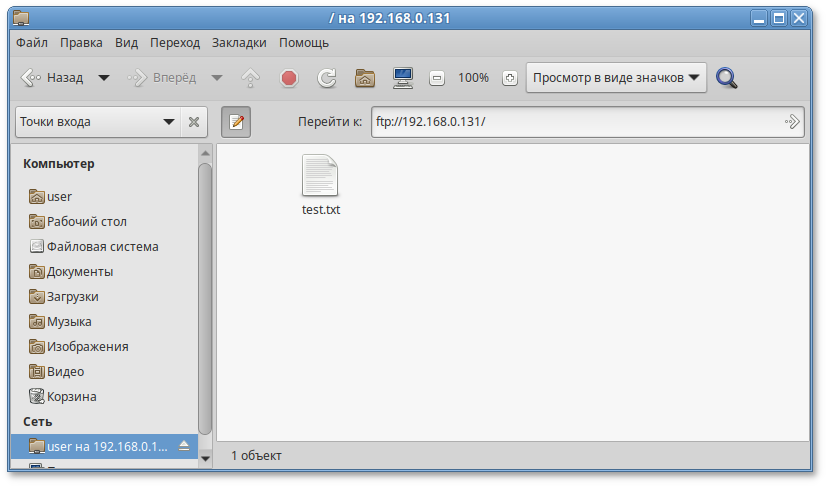Go to the Home folder icon
This screenshot has height=486, width=826.
(365, 78)
